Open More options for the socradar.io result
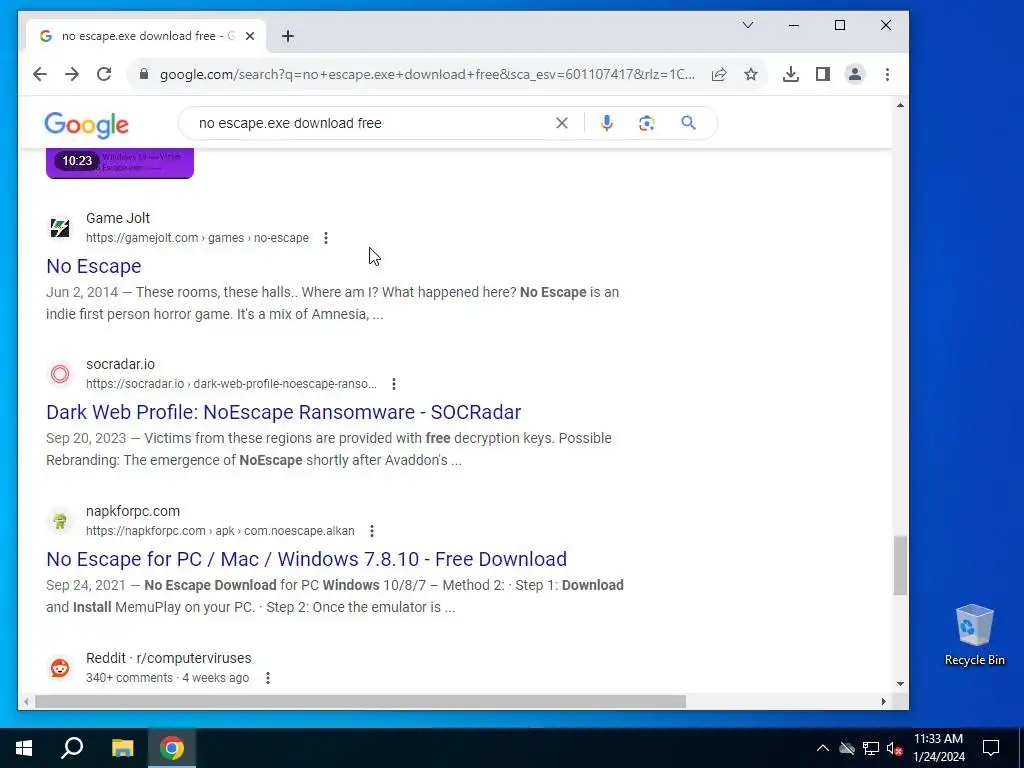The width and height of the screenshot is (1024, 768). tap(394, 384)
